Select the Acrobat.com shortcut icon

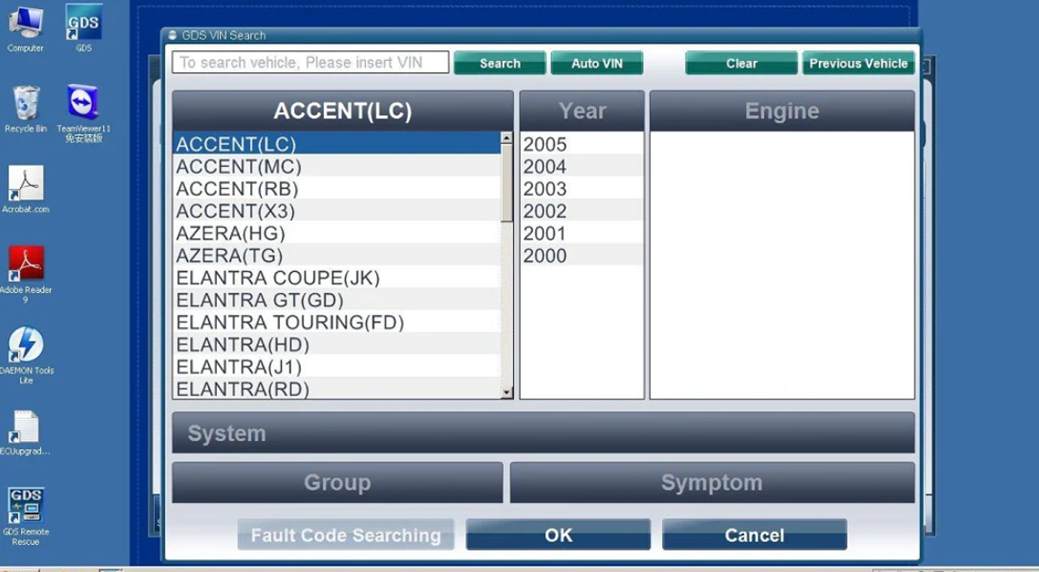(26, 190)
